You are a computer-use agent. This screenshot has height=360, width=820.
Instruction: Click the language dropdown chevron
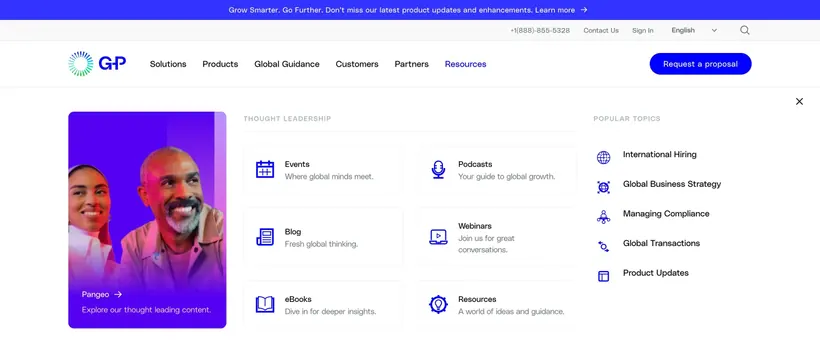(x=714, y=30)
